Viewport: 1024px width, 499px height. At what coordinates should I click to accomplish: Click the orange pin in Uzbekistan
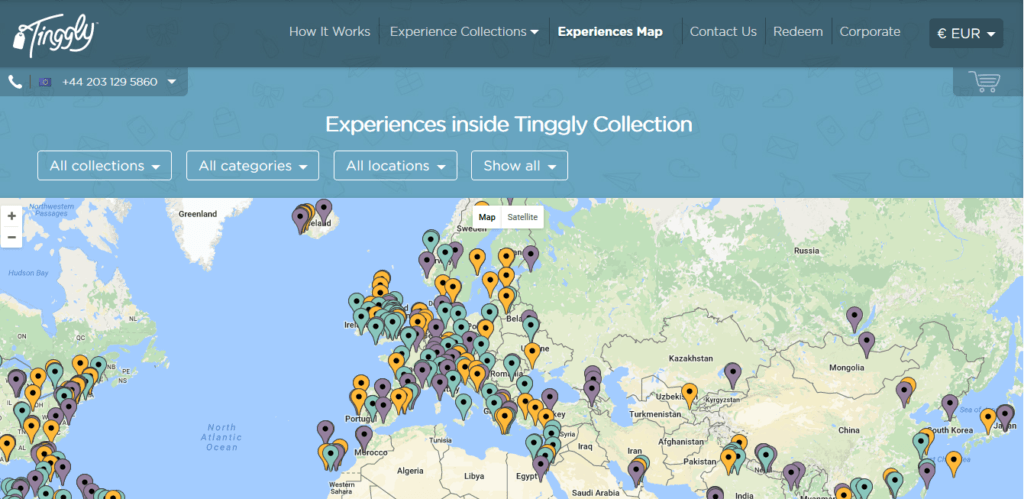click(690, 395)
